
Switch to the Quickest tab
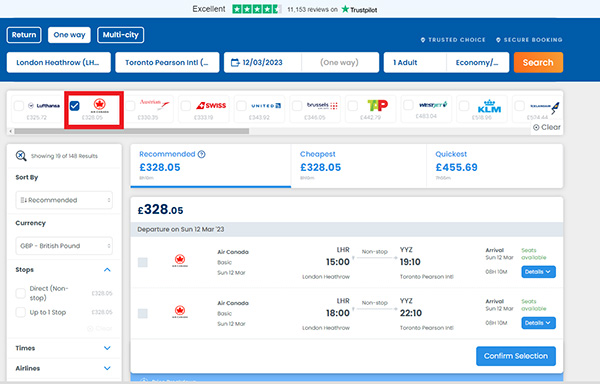click(495, 166)
